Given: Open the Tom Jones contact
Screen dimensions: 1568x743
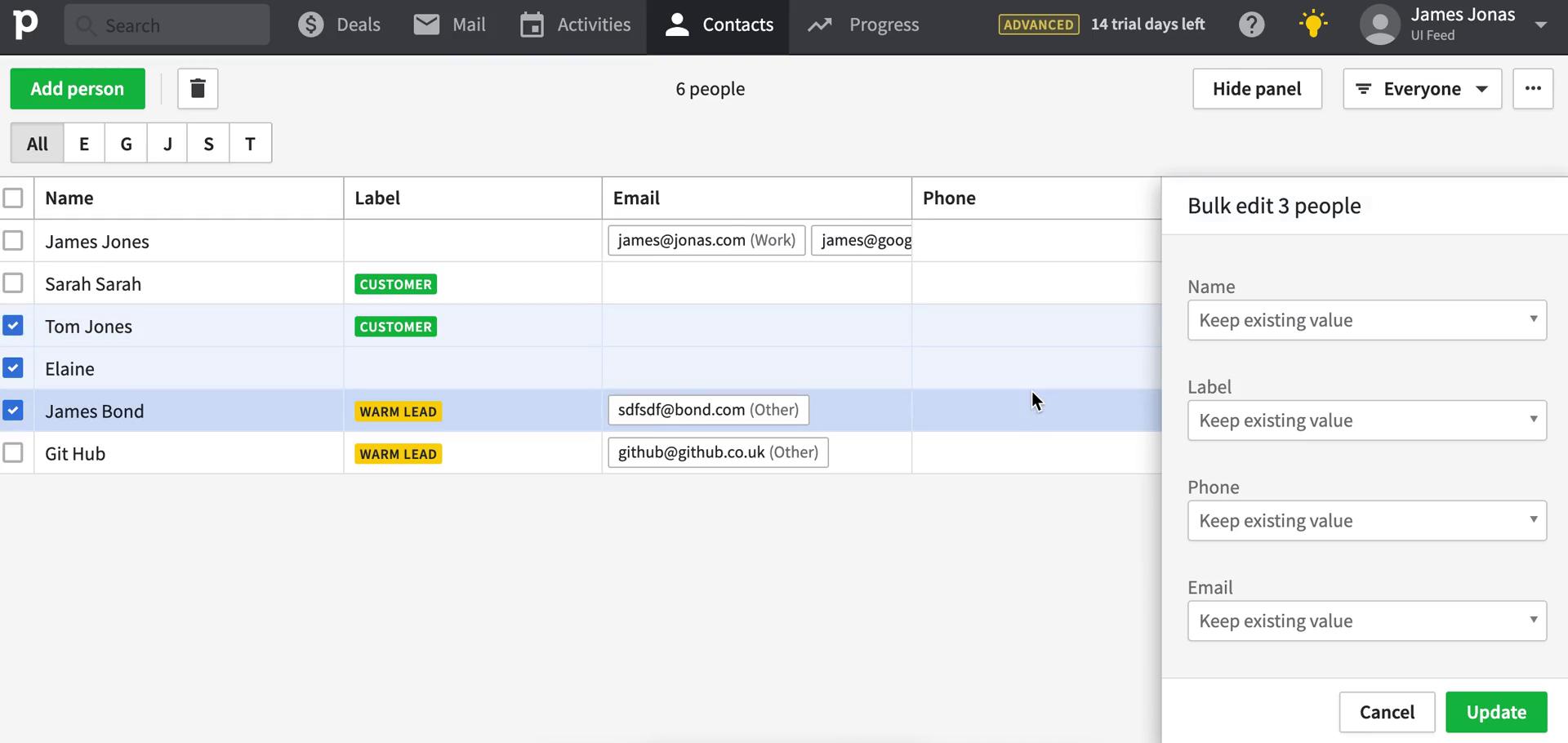Looking at the screenshot, I should pyautogui.click(x=88, y=327).
